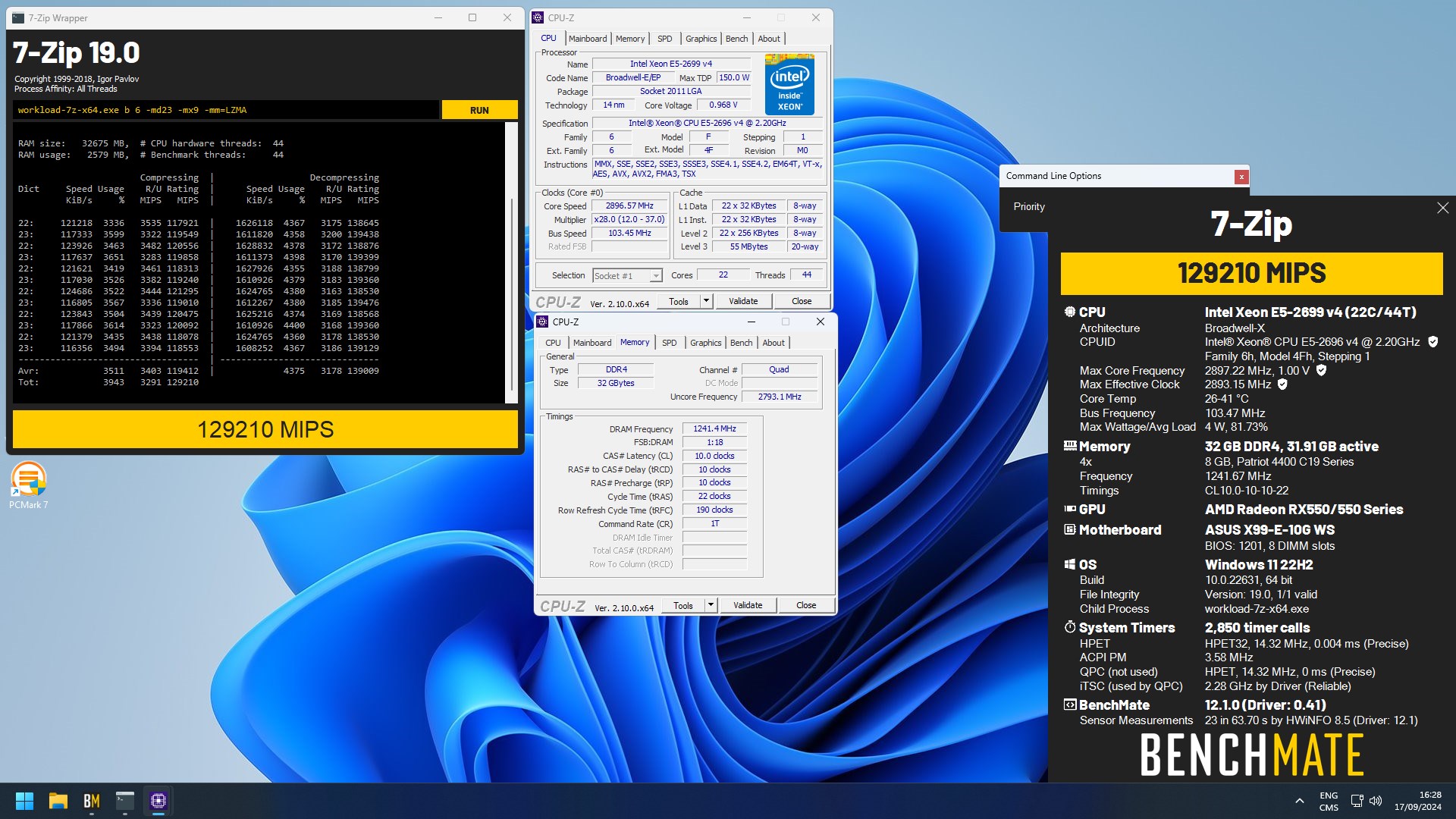The image size is (1456, 819).
Task: Click the 7-Zip Wrapper title bar icon
Action: point(18,17)
